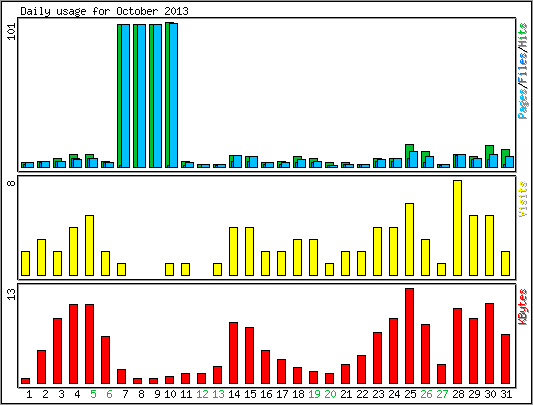Click day label "18" on the bottom axis
This screenshot has height=405, width=533.
[x=298, y=394]
